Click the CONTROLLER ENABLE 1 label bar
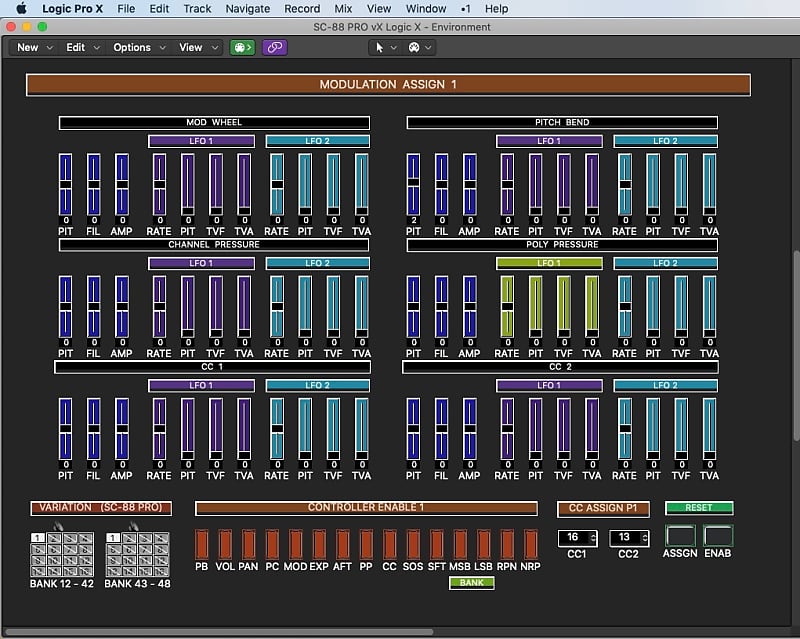800x639 pixels. [366, 508]
